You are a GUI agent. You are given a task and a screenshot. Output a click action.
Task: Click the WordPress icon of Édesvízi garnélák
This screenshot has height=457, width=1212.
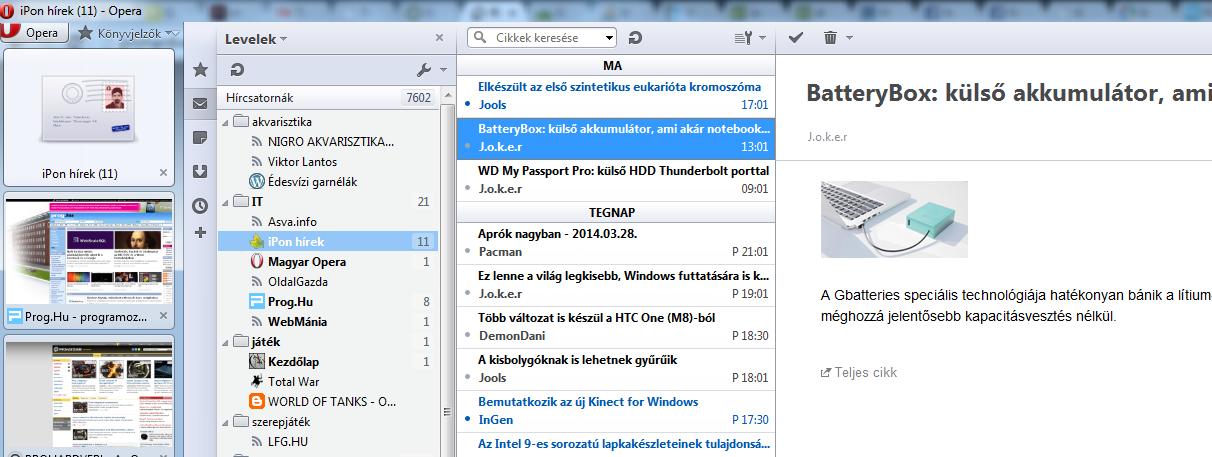[x=257, y=182]
